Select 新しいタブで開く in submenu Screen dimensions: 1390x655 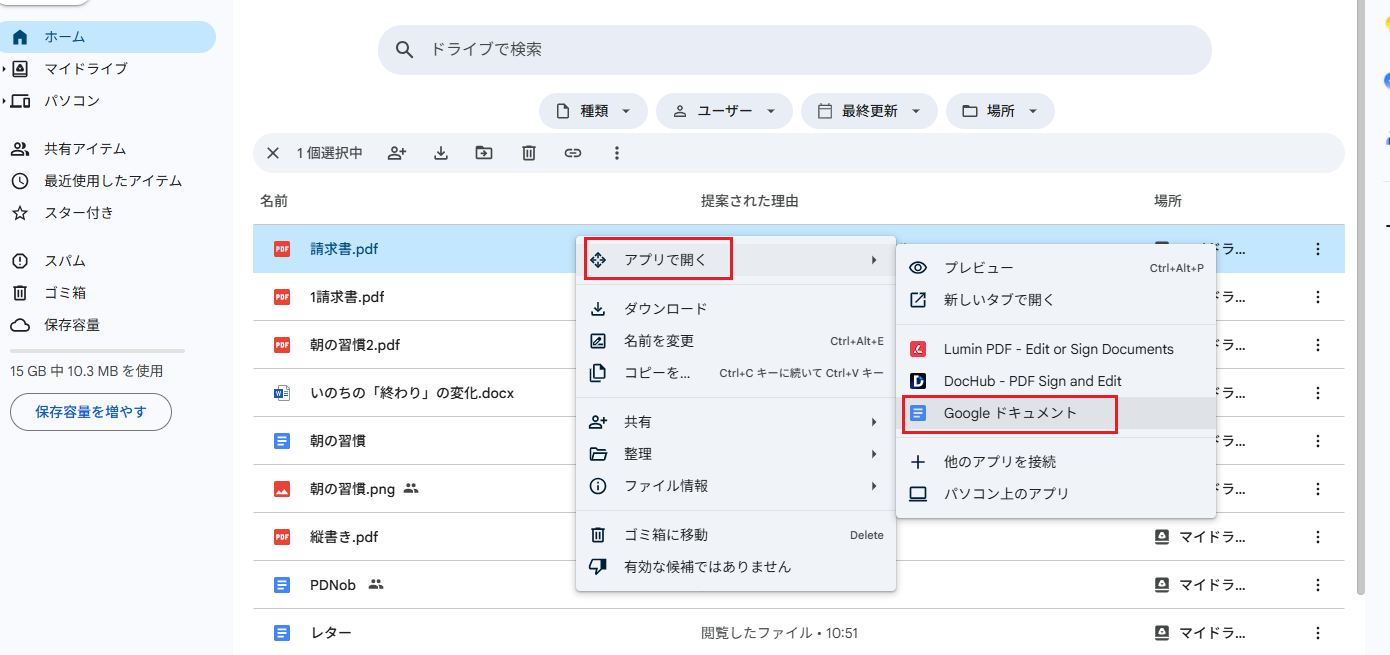coord(1056,300)
